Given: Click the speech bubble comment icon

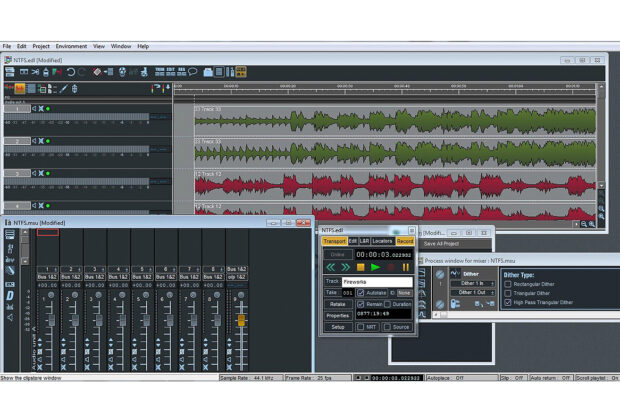Looking at the screenshot, I should point(193,72).
